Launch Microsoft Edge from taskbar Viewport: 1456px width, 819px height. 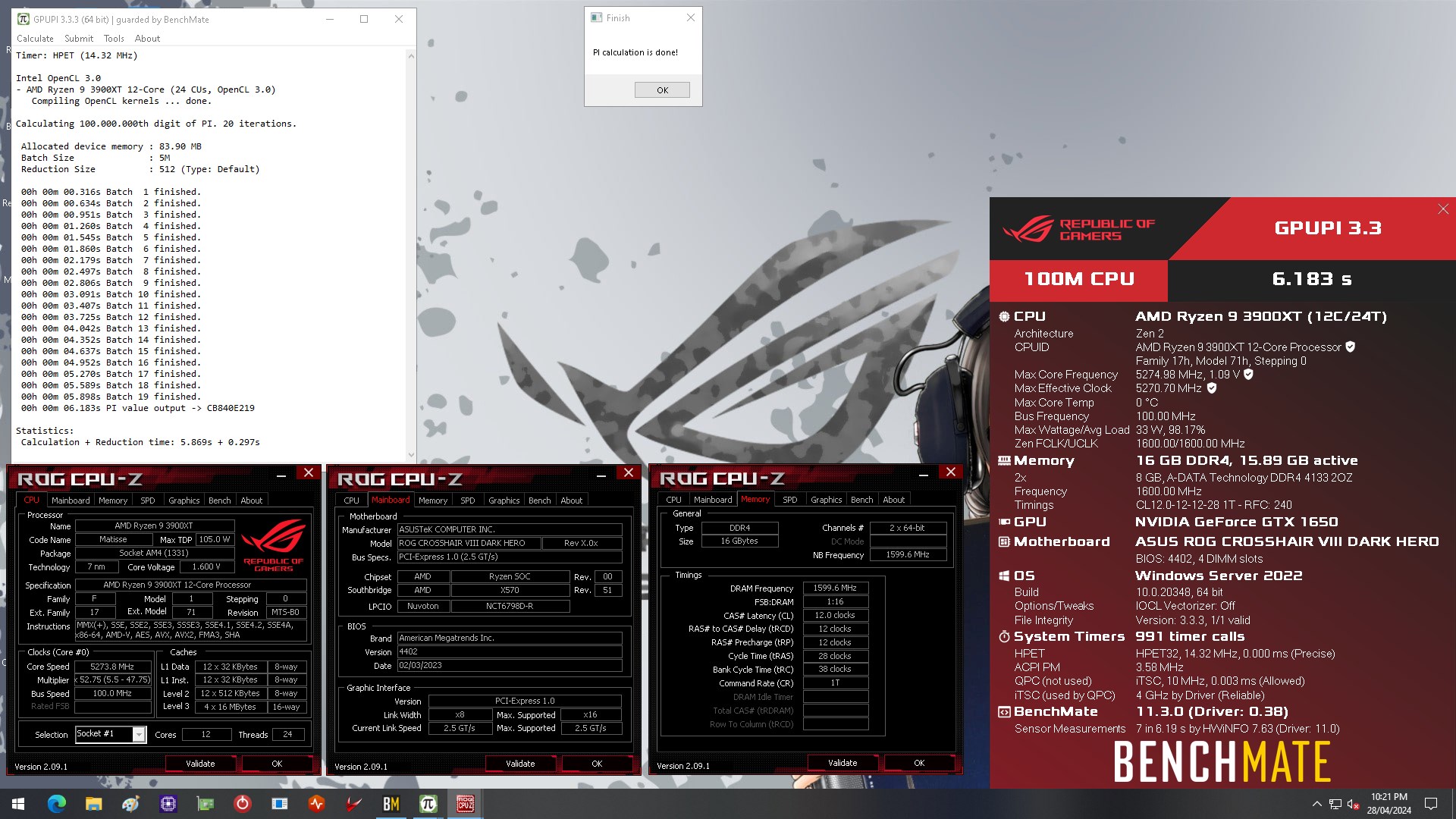click(x=57, y=803)
